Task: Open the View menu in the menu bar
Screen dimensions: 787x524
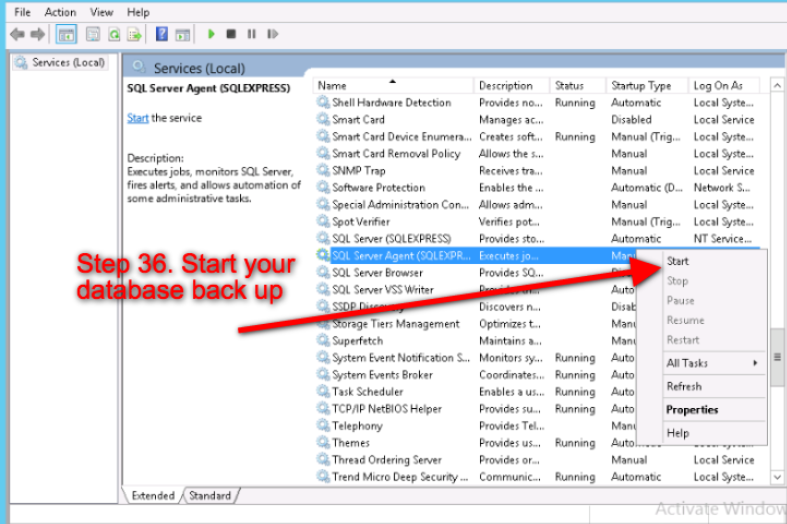Action: pos(101,12)
